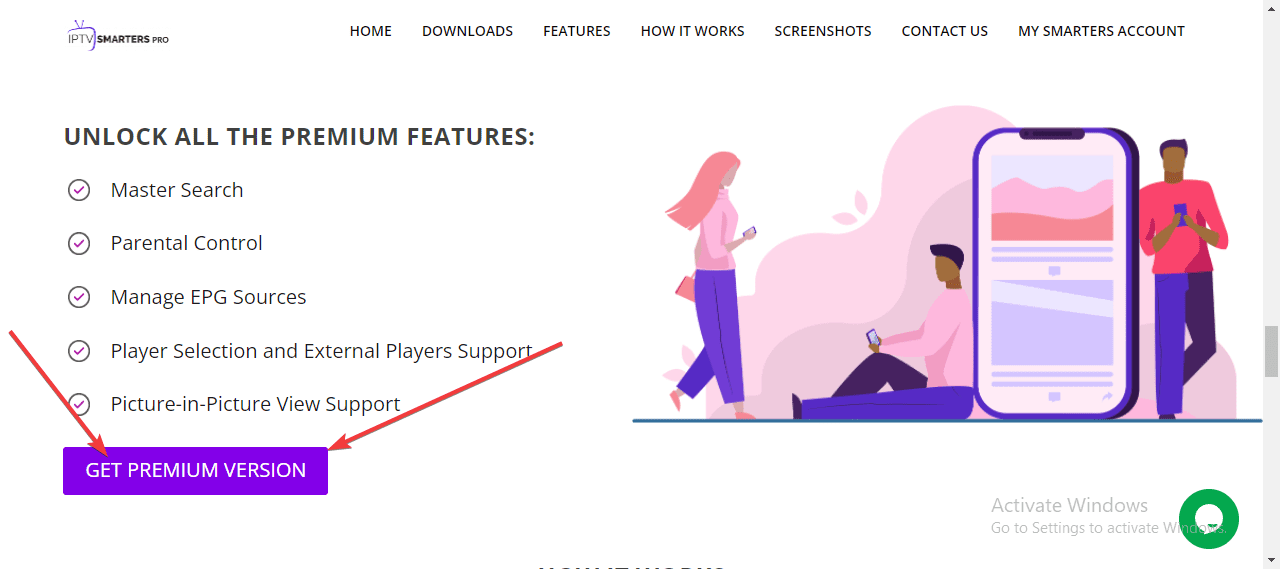
Task: Click the page scrollbar thumb
Action: pos(1271,351)
